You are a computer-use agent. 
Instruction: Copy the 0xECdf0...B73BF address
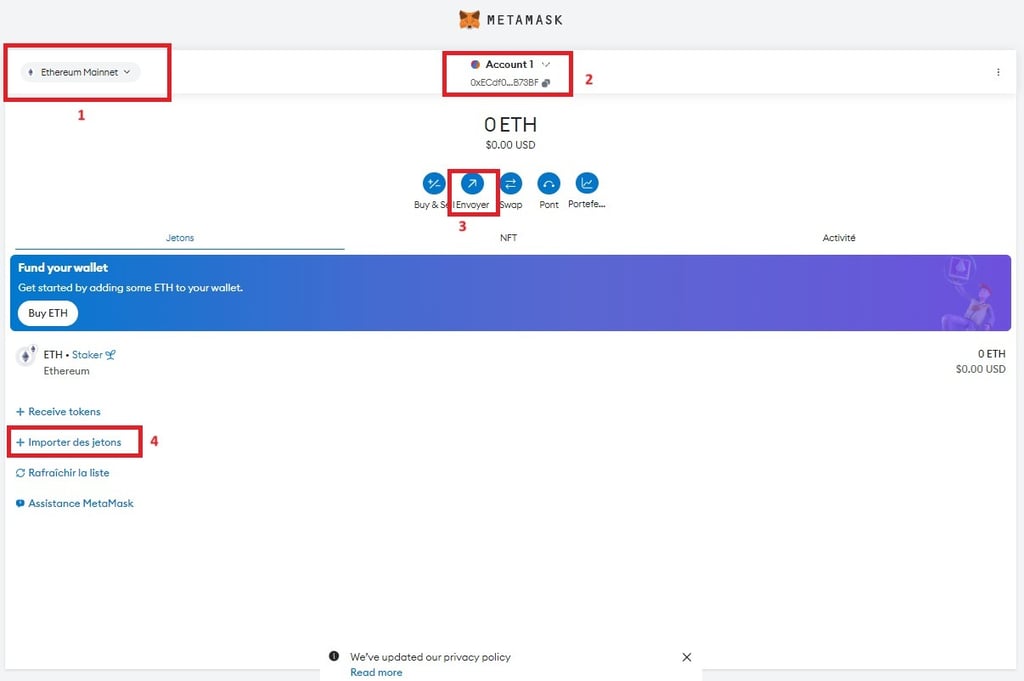coord(546,83)
